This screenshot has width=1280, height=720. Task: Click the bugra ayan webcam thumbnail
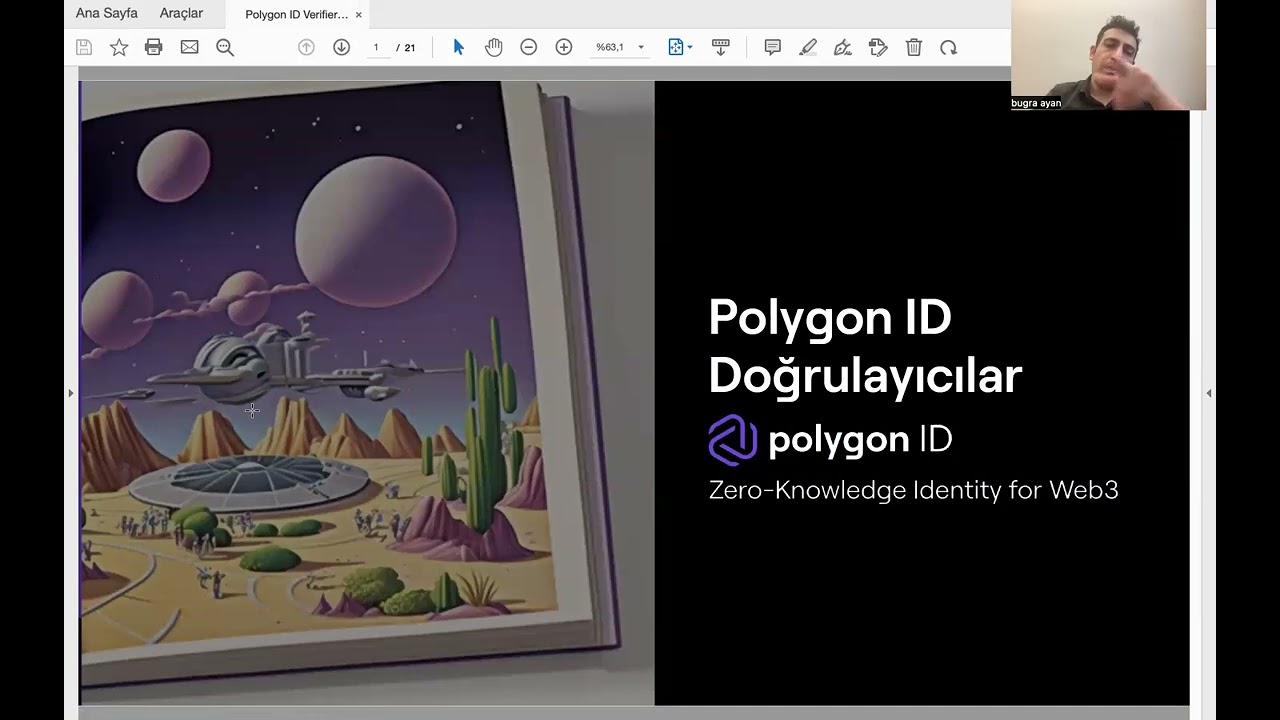click(1108, 55)
